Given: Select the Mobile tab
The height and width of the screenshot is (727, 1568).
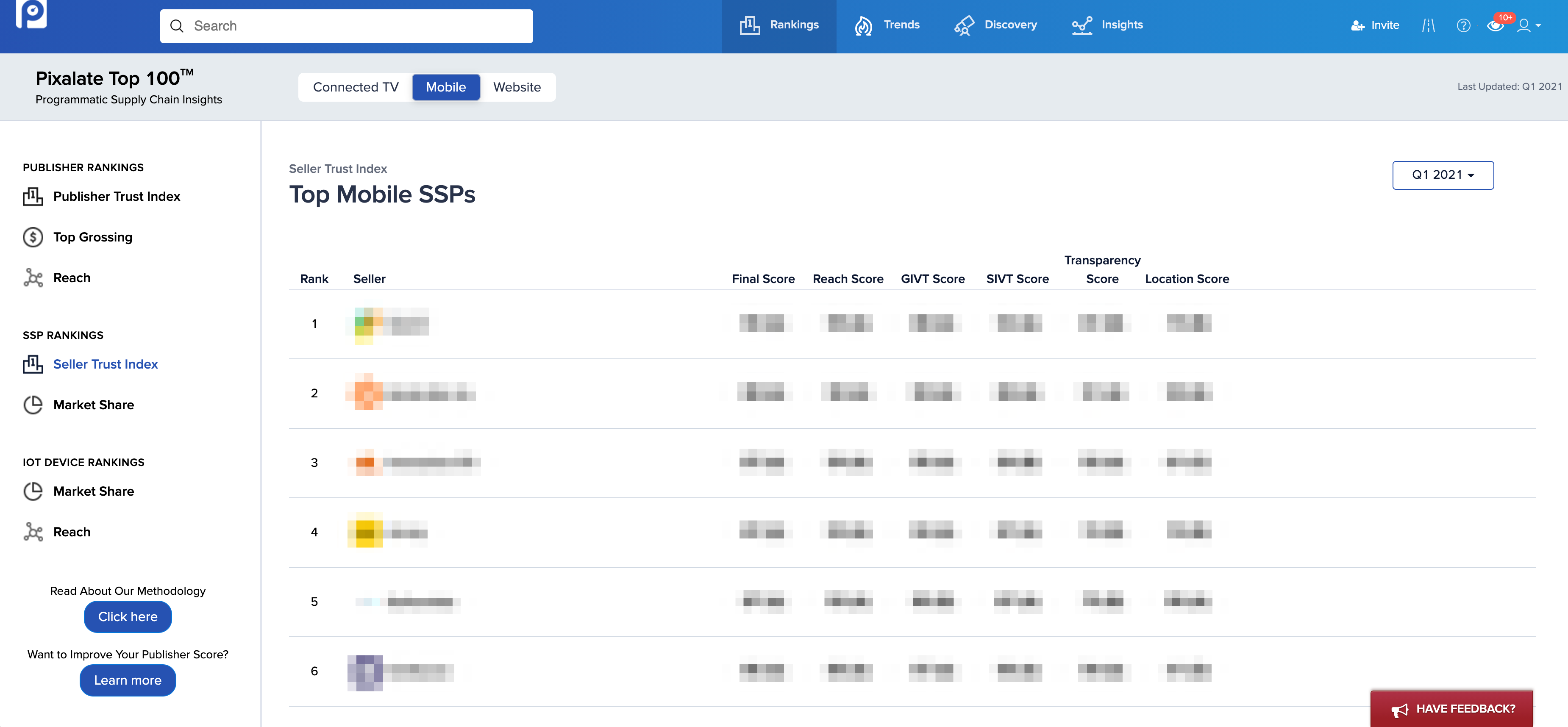Looking at the screenshot, I should click(445, 87).
